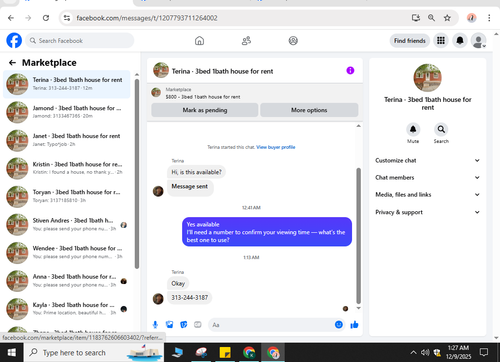
Task: Open Stiven Andres conversation in list
Action: pyautogui.click(x=67, y=224)
